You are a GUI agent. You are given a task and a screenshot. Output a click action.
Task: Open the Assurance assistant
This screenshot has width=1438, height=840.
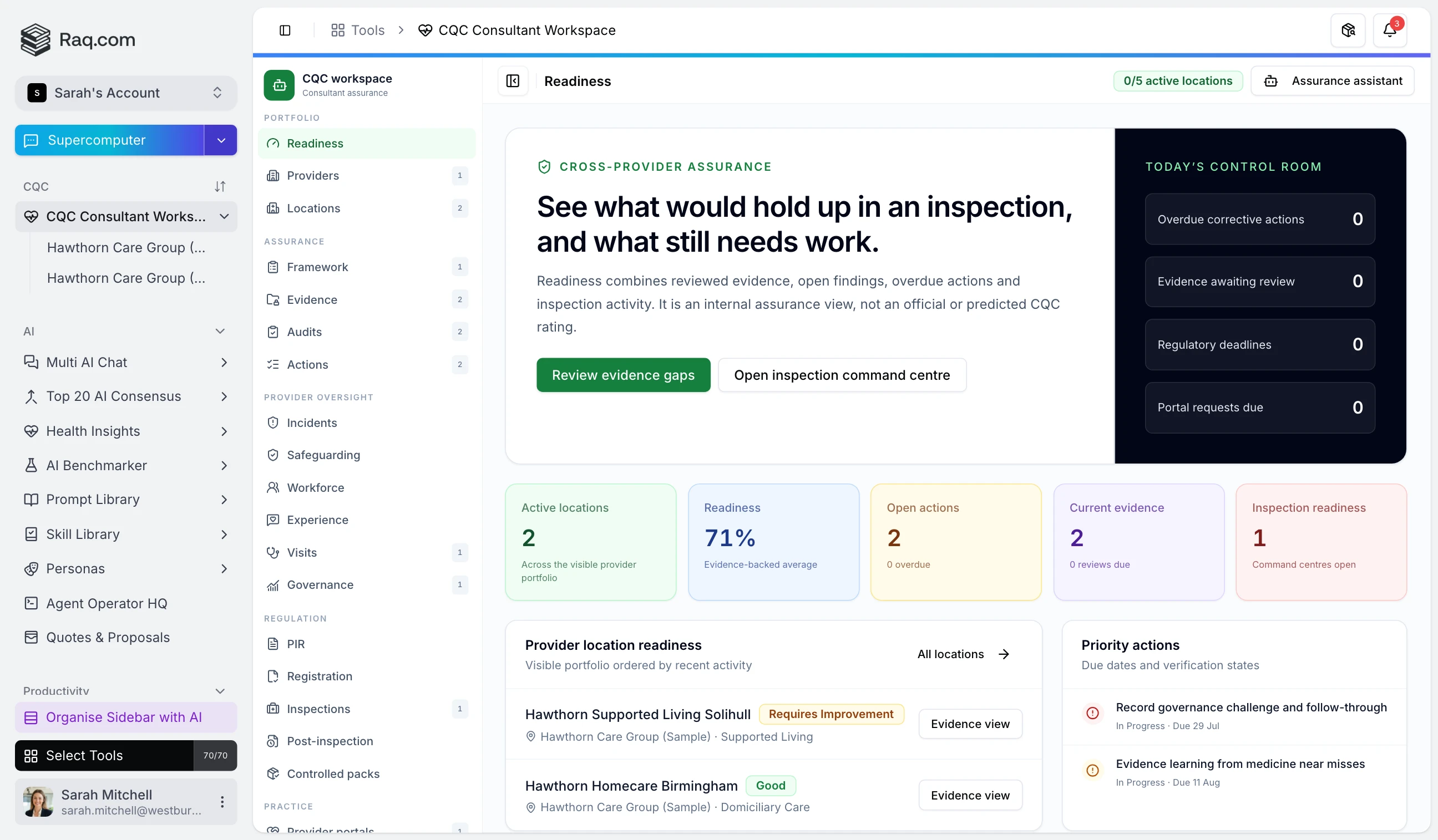click(1332, 81)
